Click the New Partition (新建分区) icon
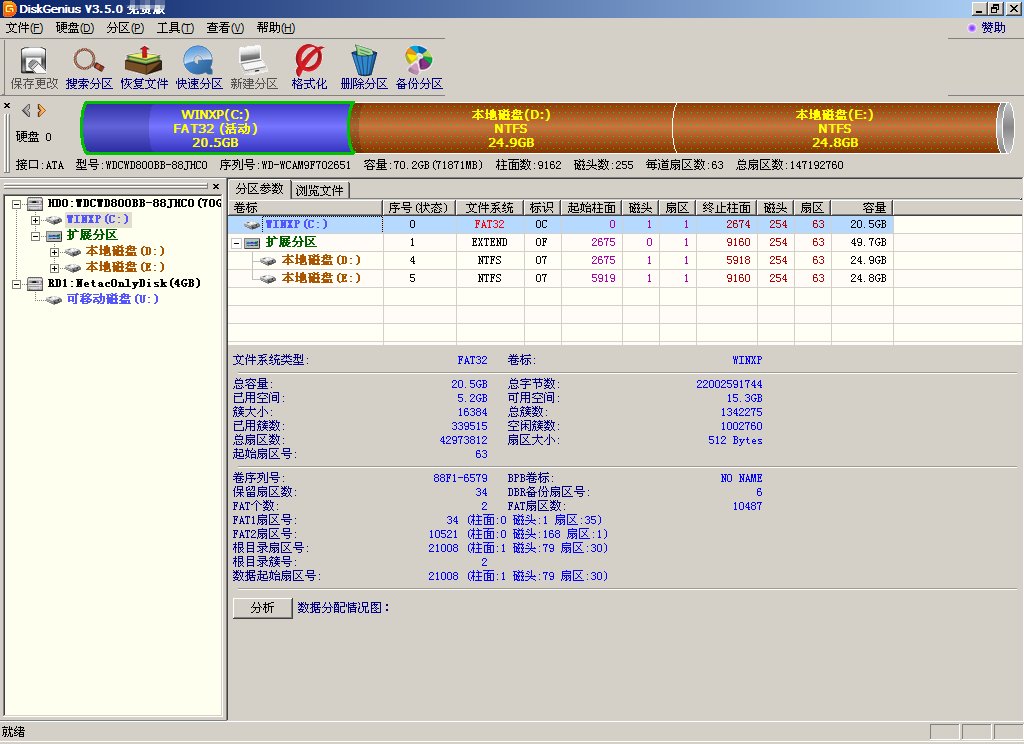Viewport: 1024px width, 744px height. click(254, 68)
